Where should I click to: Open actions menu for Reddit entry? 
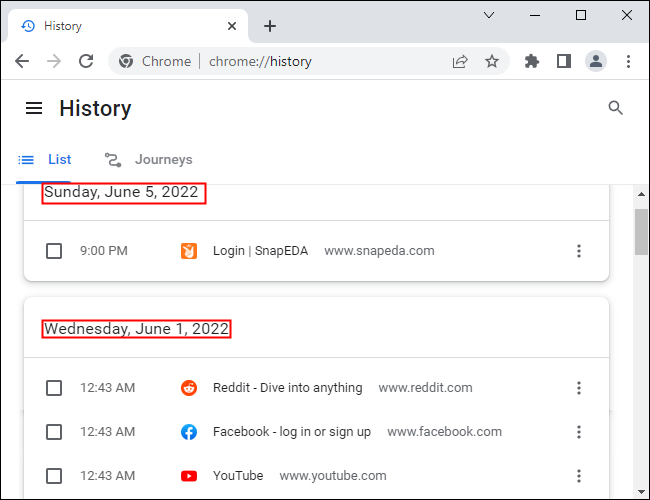tap(579, 388)
